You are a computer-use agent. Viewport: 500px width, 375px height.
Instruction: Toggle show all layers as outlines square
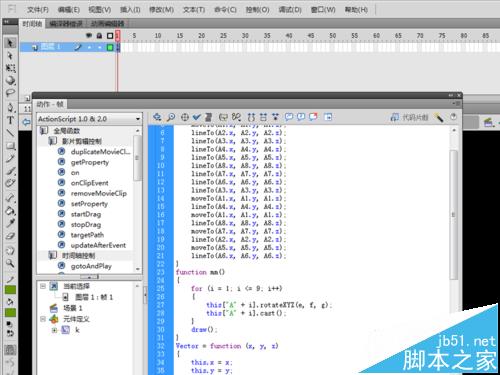tap(110, 35)
